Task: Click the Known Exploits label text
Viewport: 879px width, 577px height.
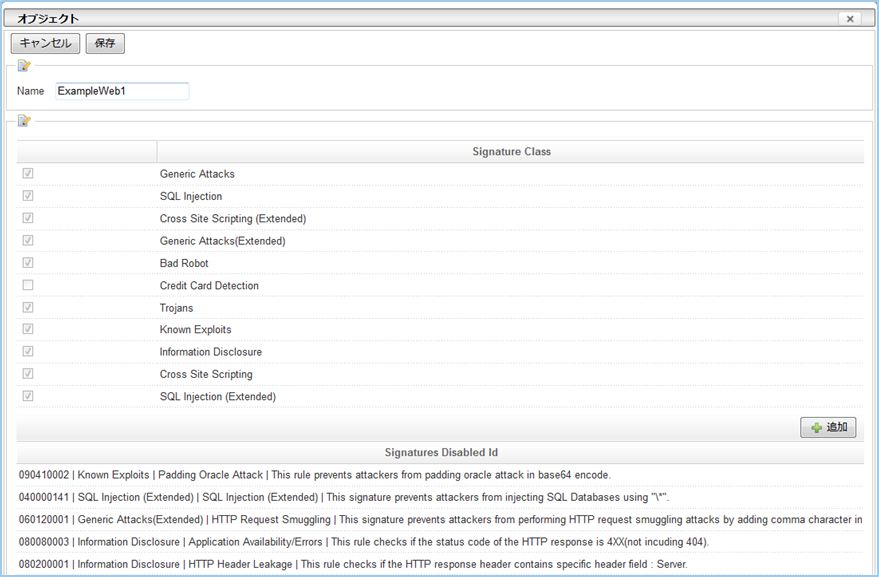Action: pos(195,330)
